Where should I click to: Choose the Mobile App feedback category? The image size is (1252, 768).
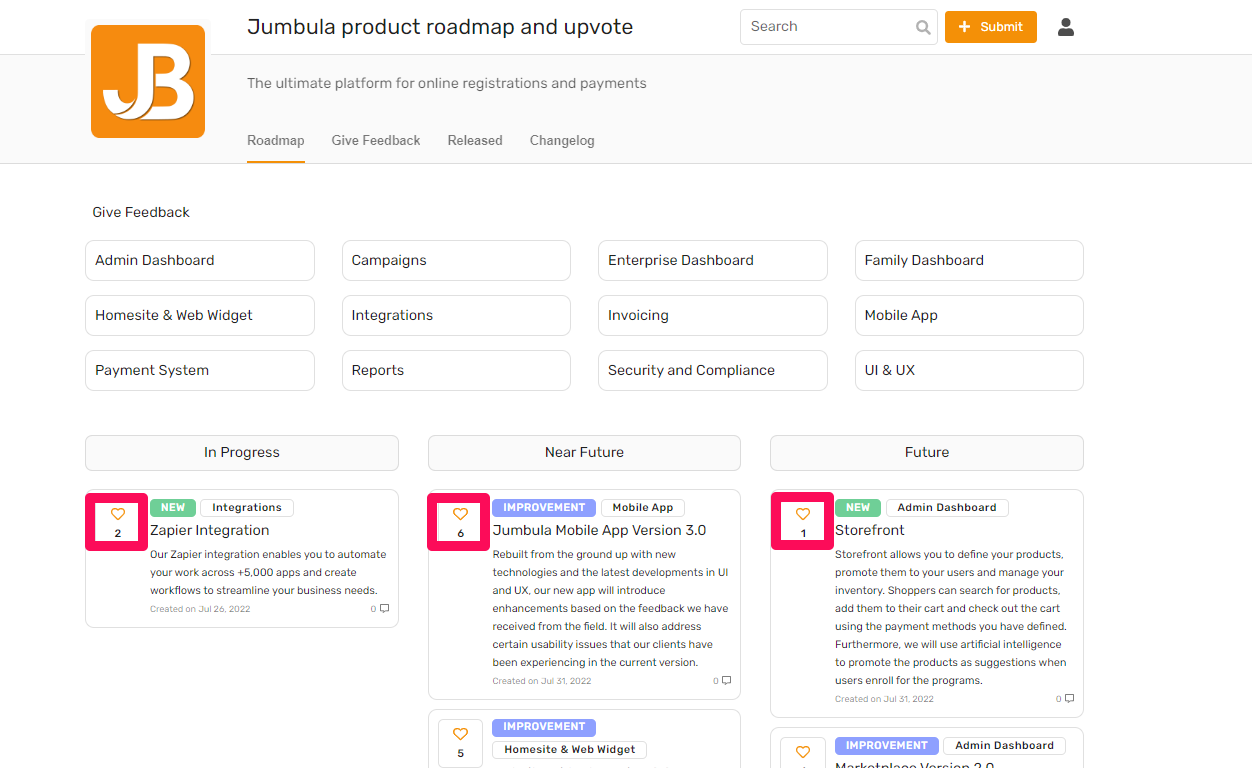click(969, 315)
